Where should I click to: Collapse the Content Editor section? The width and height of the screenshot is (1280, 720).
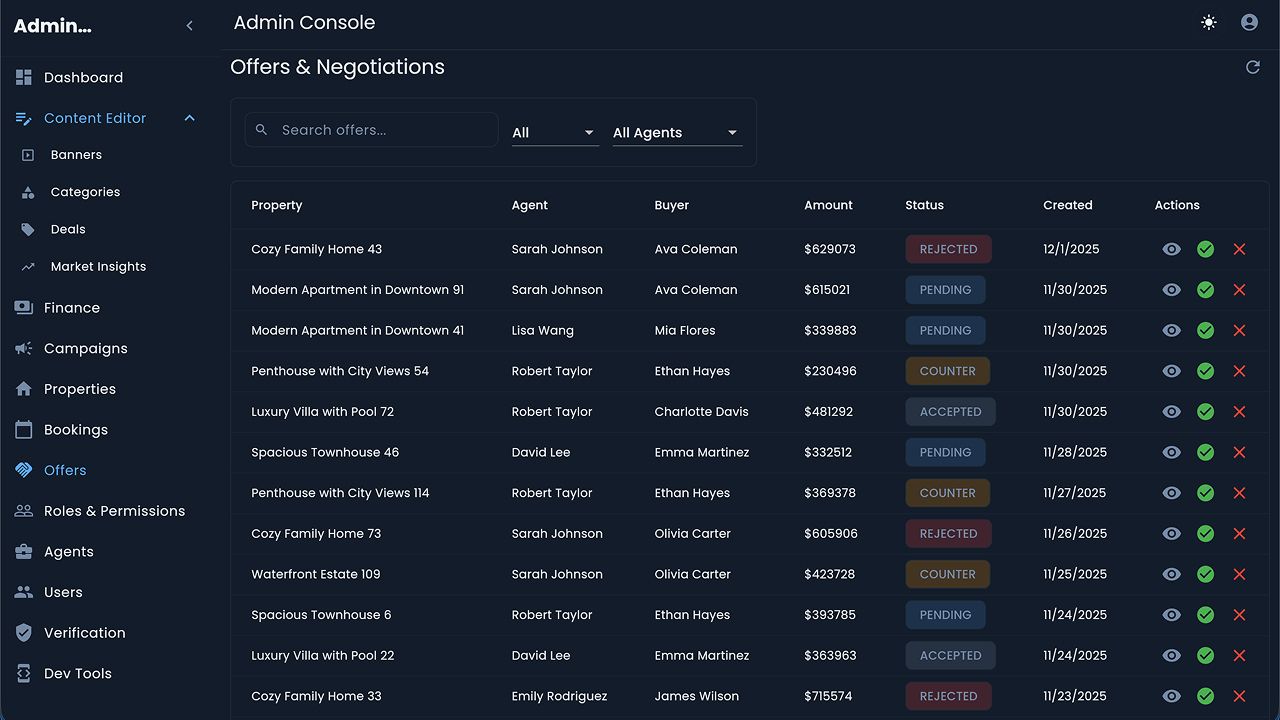point(189,118)
